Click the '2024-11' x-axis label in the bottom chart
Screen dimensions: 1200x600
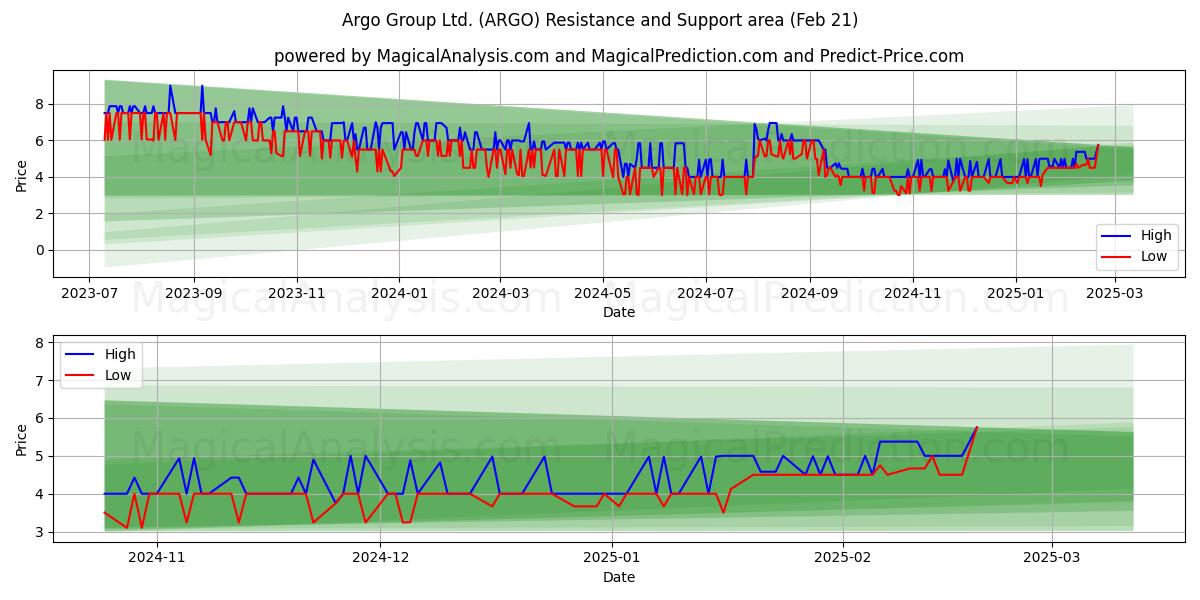pos(157,558)
